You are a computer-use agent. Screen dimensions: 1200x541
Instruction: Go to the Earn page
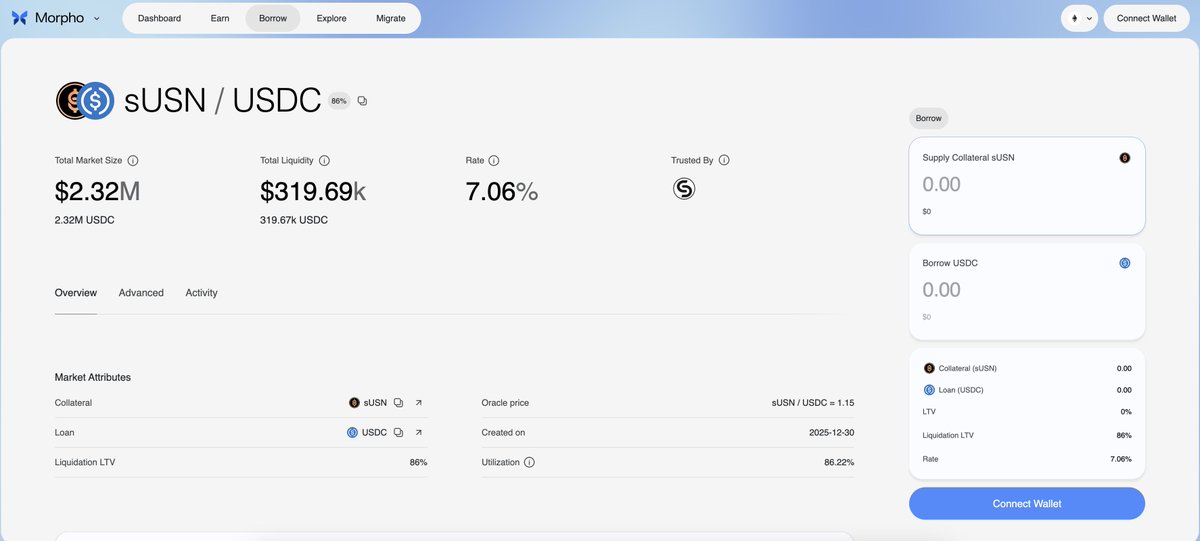220,18
